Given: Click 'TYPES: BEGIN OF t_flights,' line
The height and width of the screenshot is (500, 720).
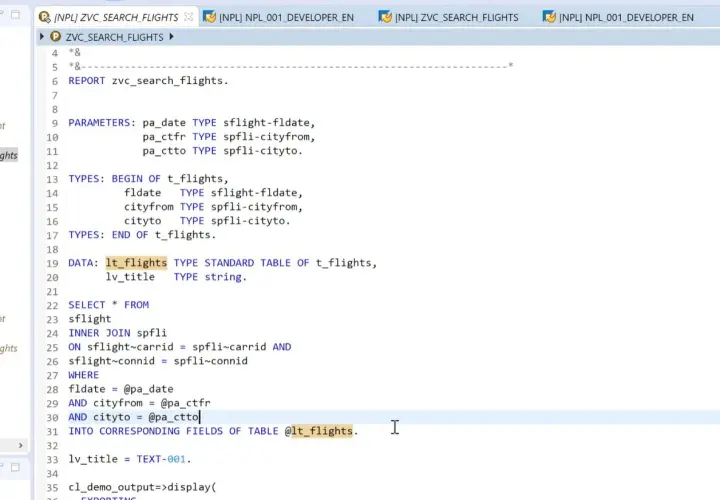Looking at the screenshot, I should tap(148, 179).
